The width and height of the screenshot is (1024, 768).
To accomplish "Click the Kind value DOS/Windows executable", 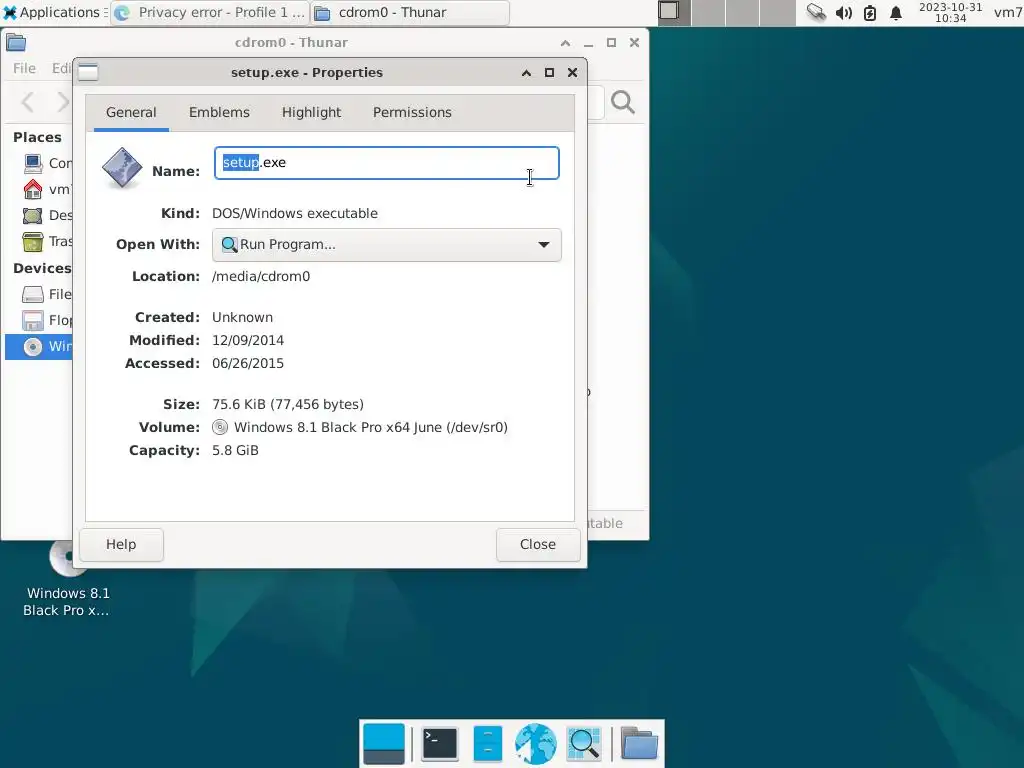I will click(295, 214).
